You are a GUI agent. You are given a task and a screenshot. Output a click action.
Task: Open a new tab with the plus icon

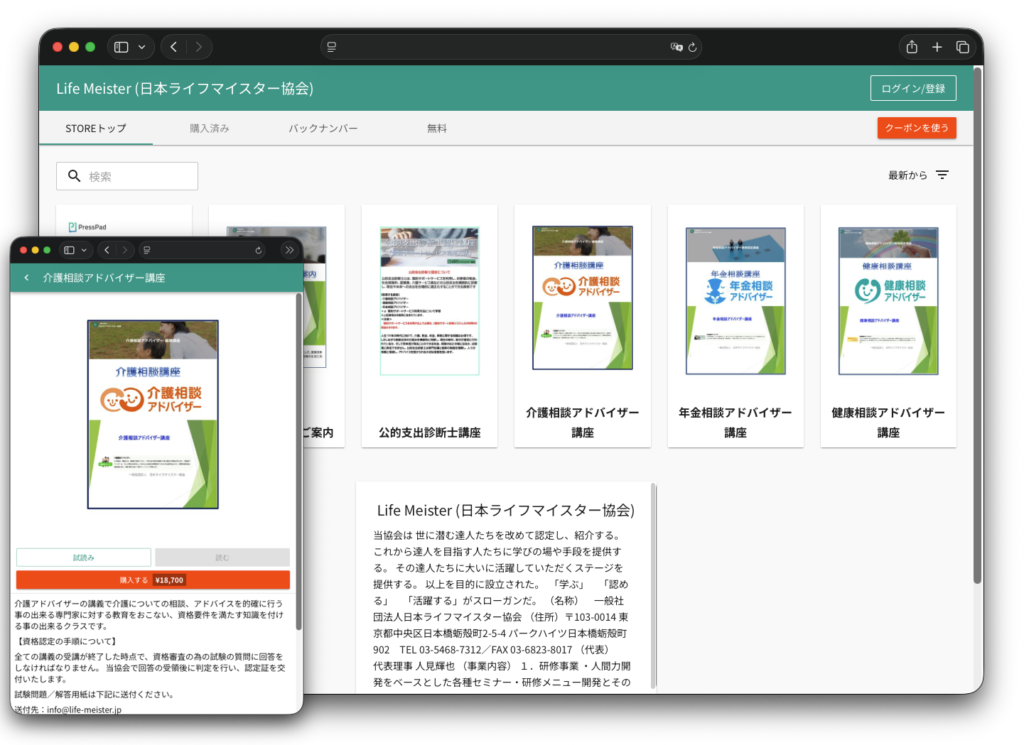tap(936, 46)
